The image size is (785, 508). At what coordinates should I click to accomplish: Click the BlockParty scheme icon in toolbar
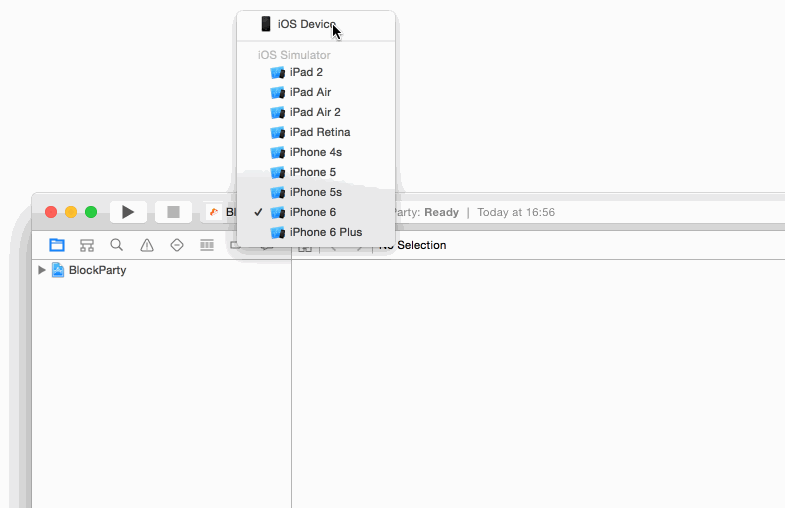pyautogui.click(x=214, y=212)
